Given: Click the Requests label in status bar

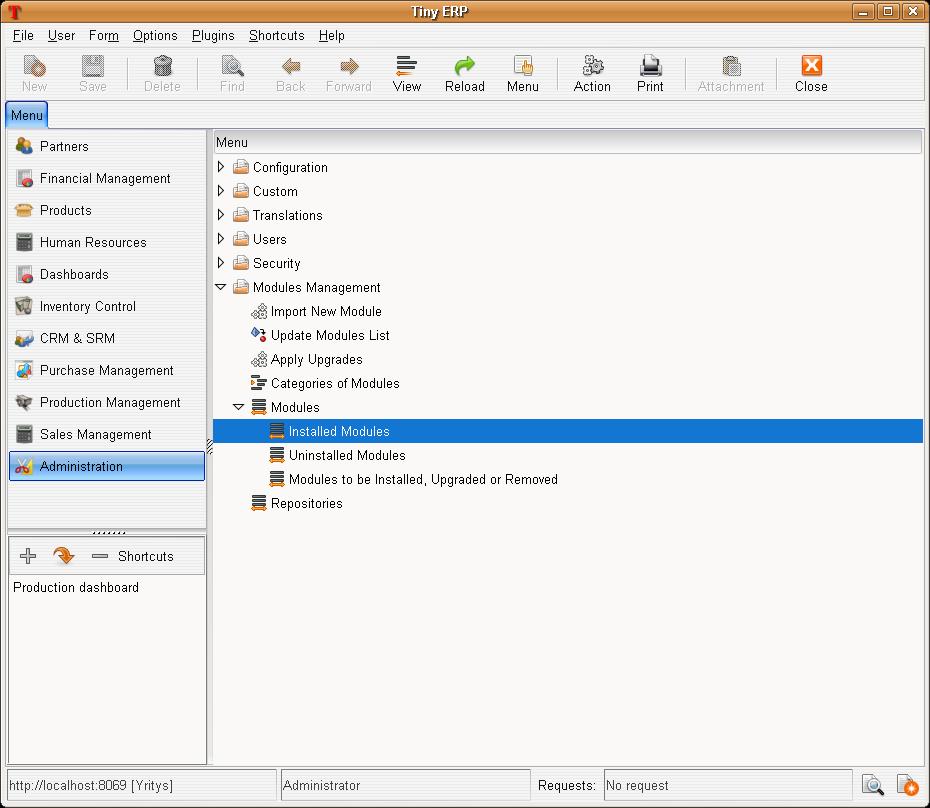Looking at the screenshot, I should click(566, 785).
